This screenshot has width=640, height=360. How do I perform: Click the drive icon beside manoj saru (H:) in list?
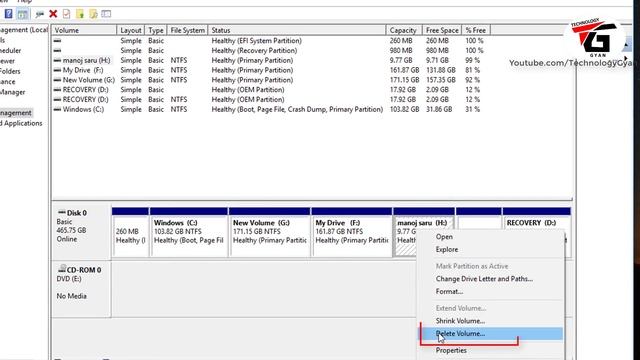tap(58, 60)
